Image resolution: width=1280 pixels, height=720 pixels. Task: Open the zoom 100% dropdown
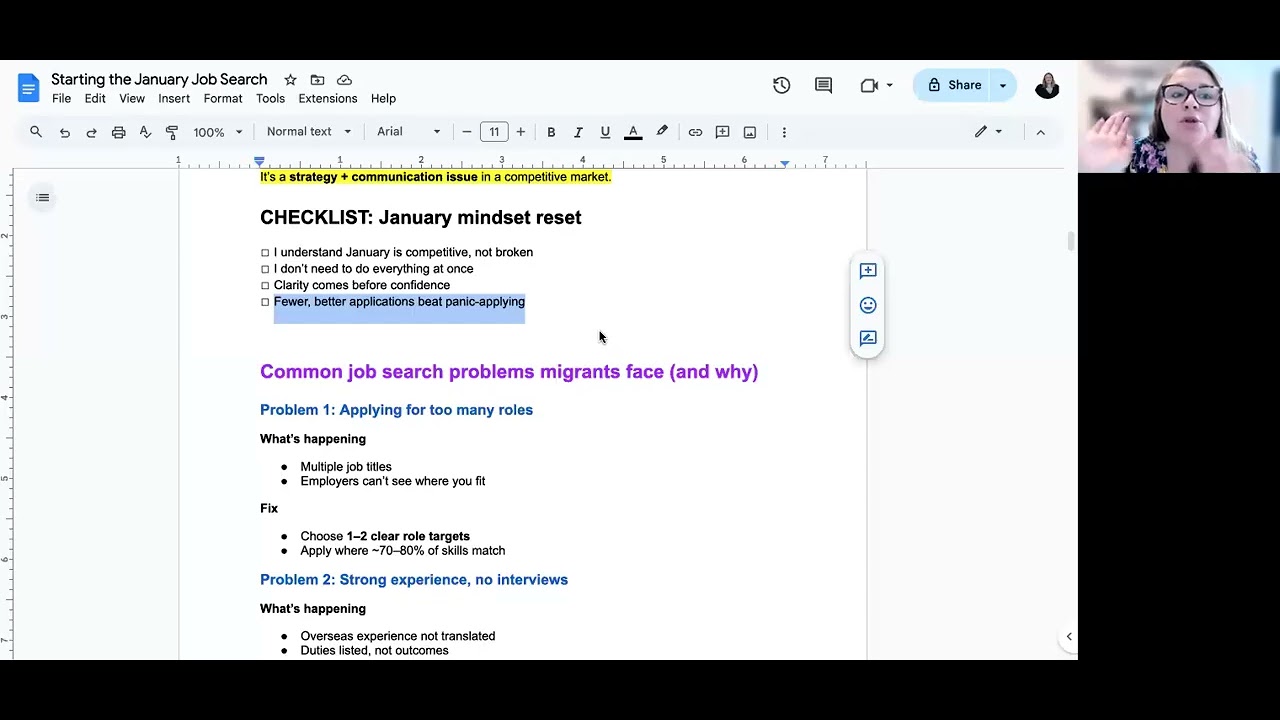(218, 132)
